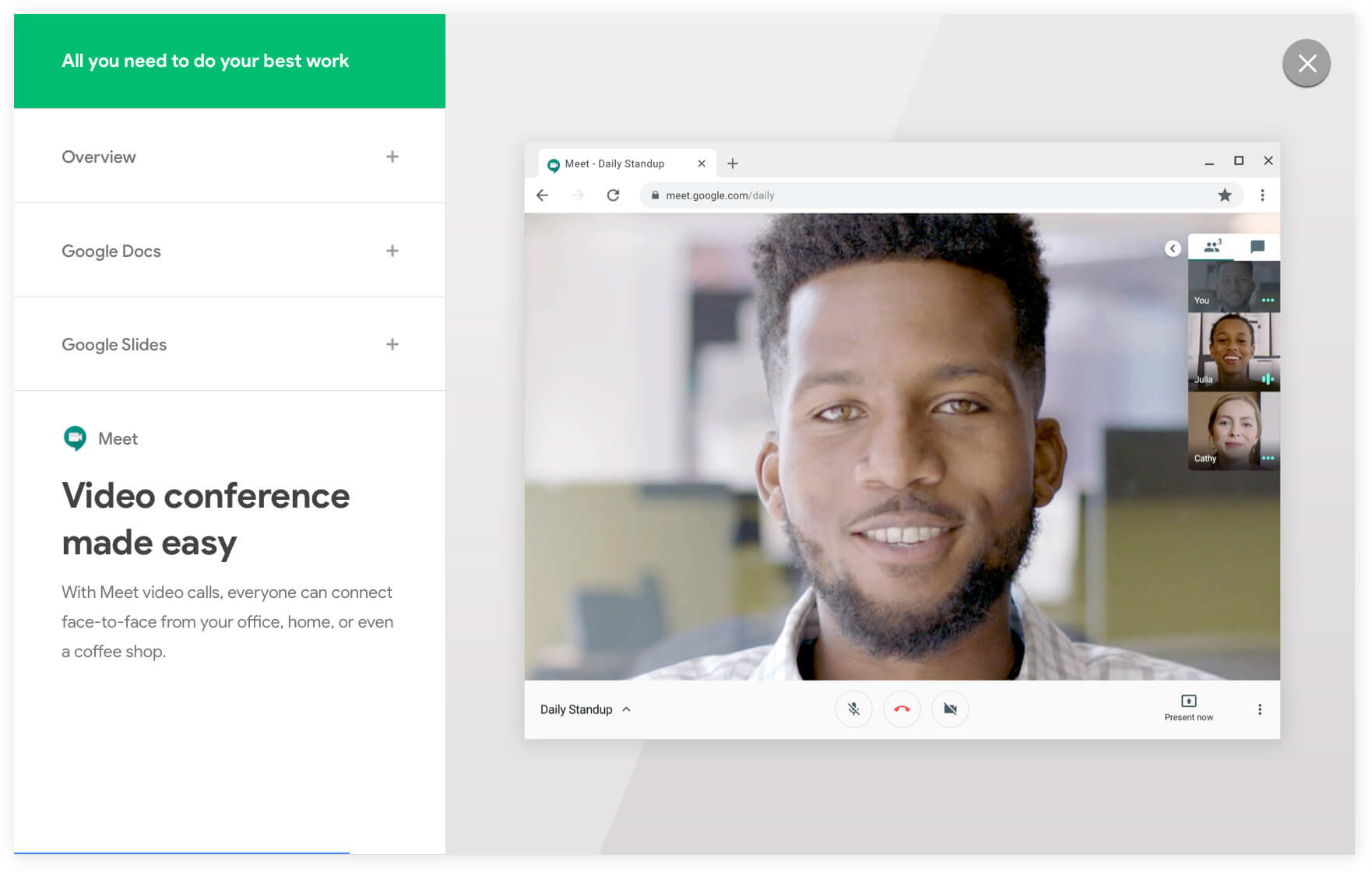The width and height of the screenshot is (1372, 872).
Task: Select the Meet - Daily Standup browser tab
Action: [x=626, y=163]
